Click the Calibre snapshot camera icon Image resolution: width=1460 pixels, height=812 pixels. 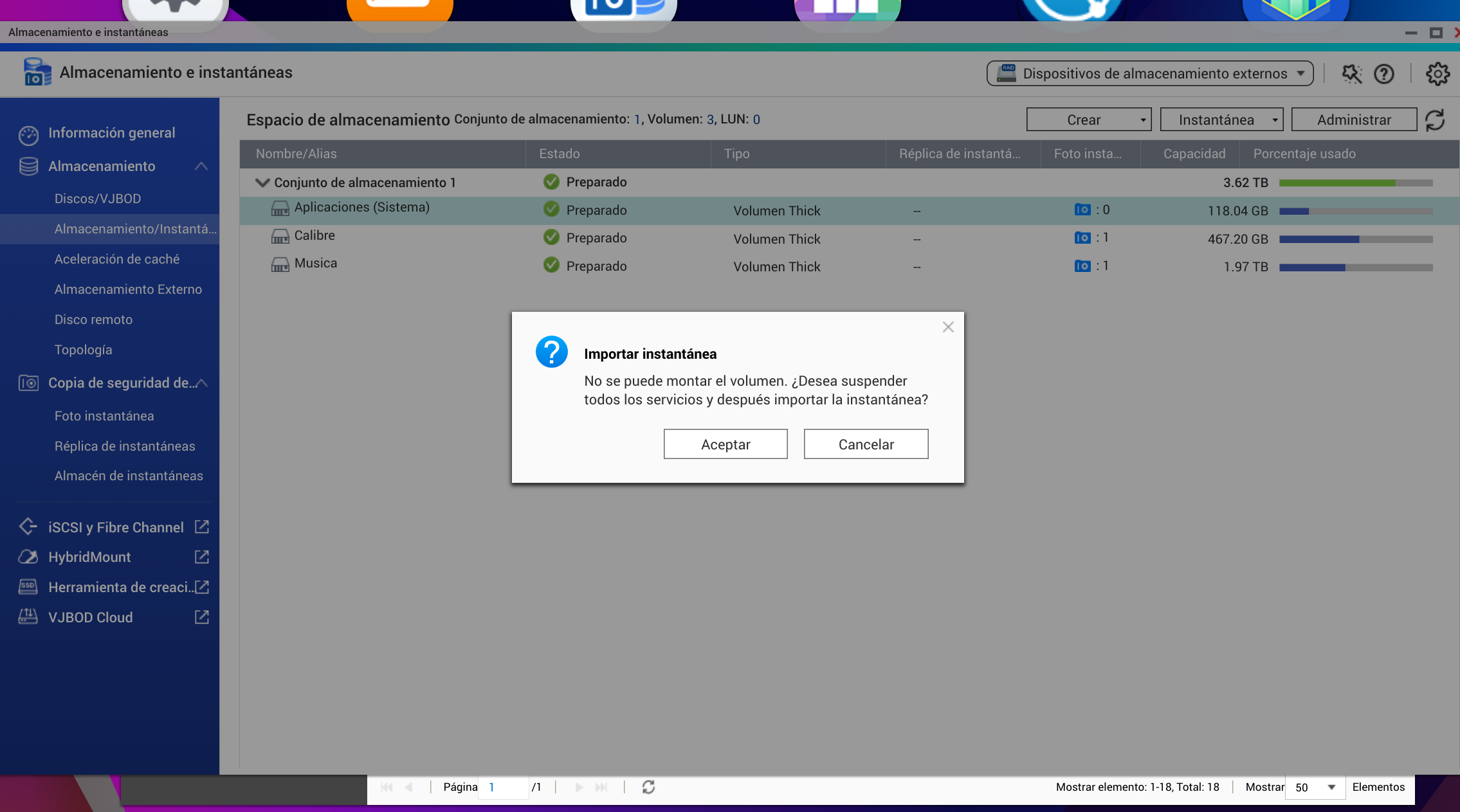(x=1082, y=238)
